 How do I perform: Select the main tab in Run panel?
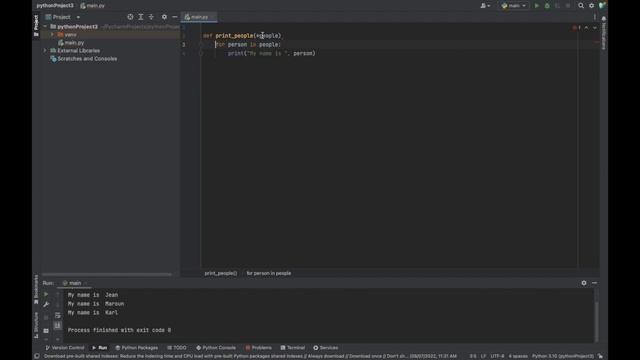[x=74, y=283]
